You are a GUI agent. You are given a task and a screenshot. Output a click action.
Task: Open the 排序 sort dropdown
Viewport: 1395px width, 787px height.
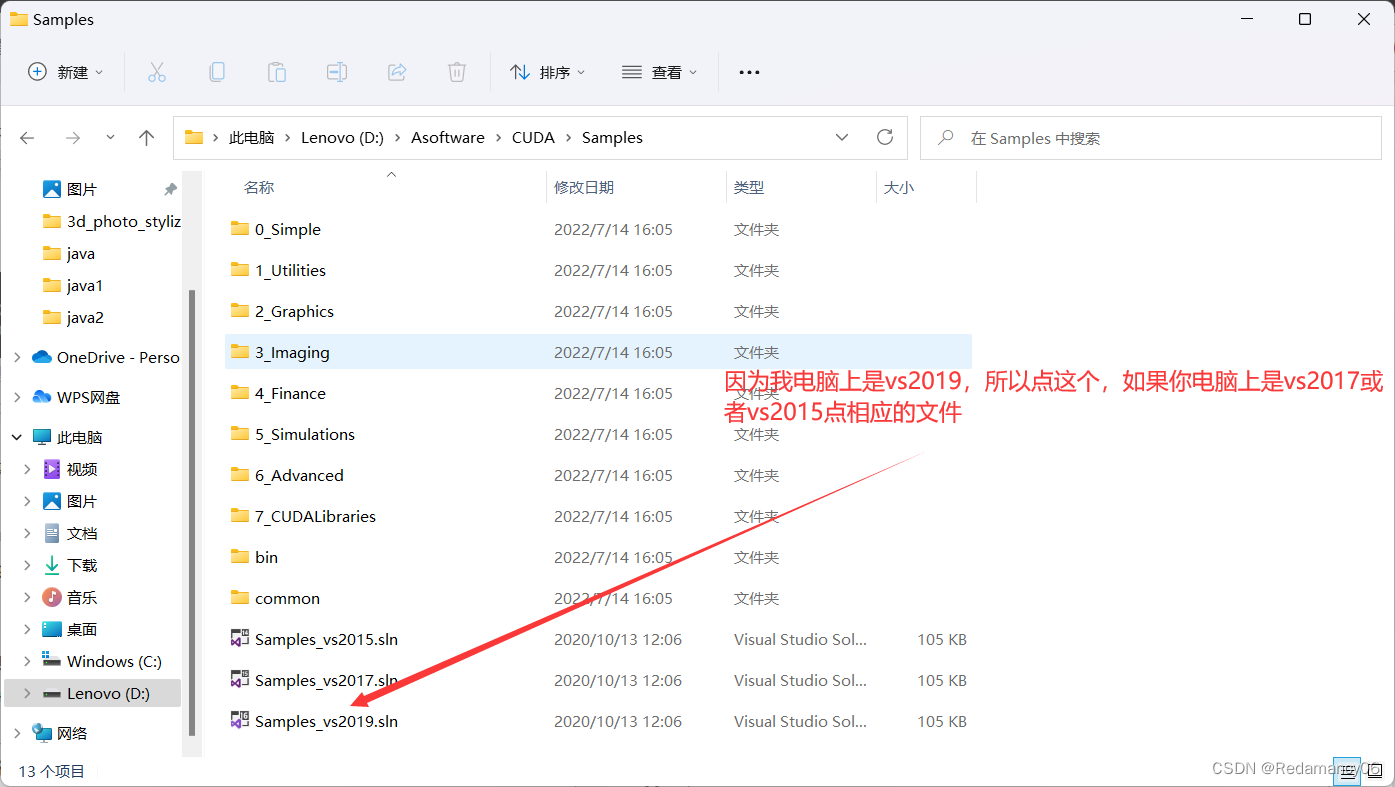coord(547,72)
